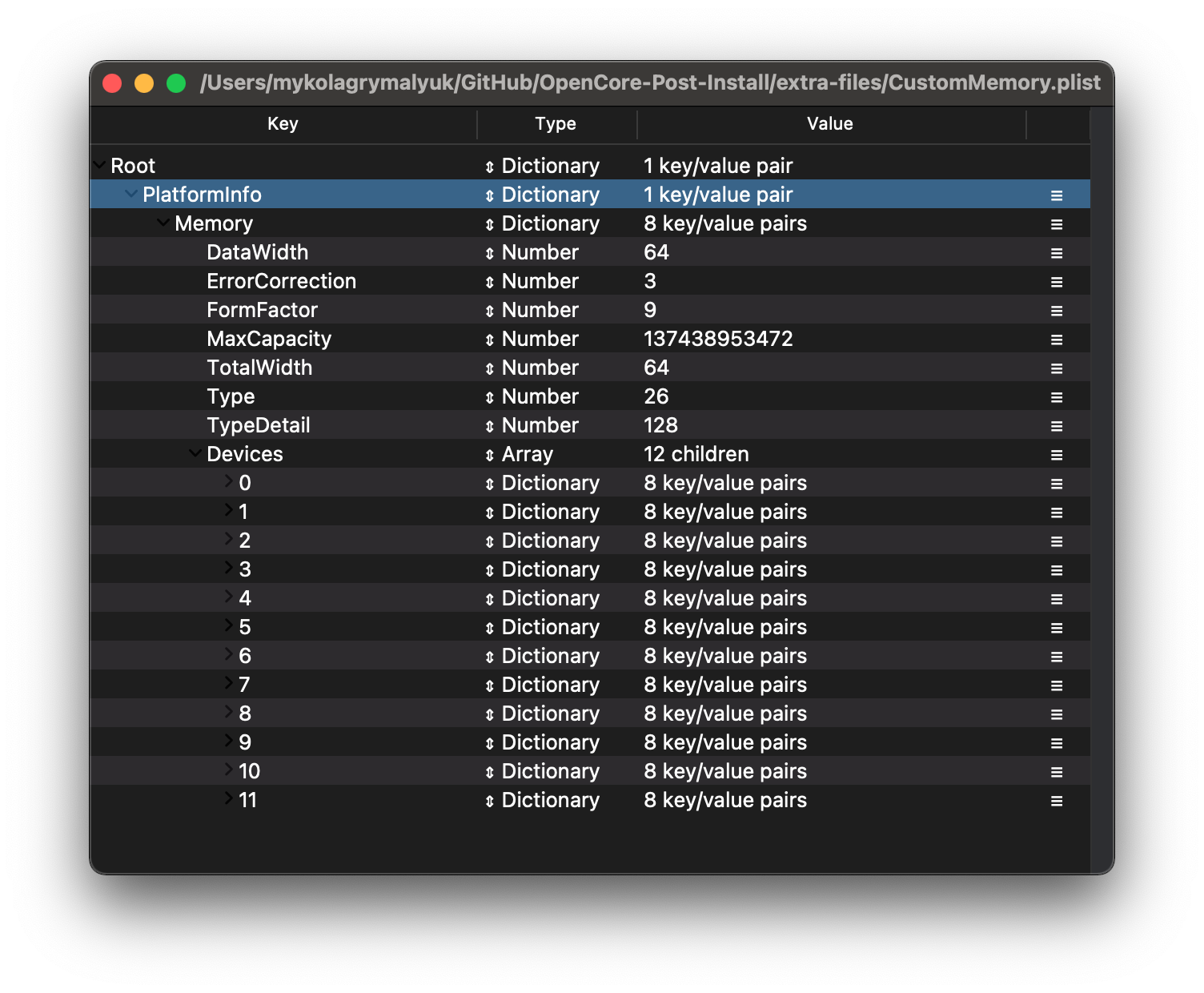
Task: Open the row options icon for Devices
Action: [1057, 455]
